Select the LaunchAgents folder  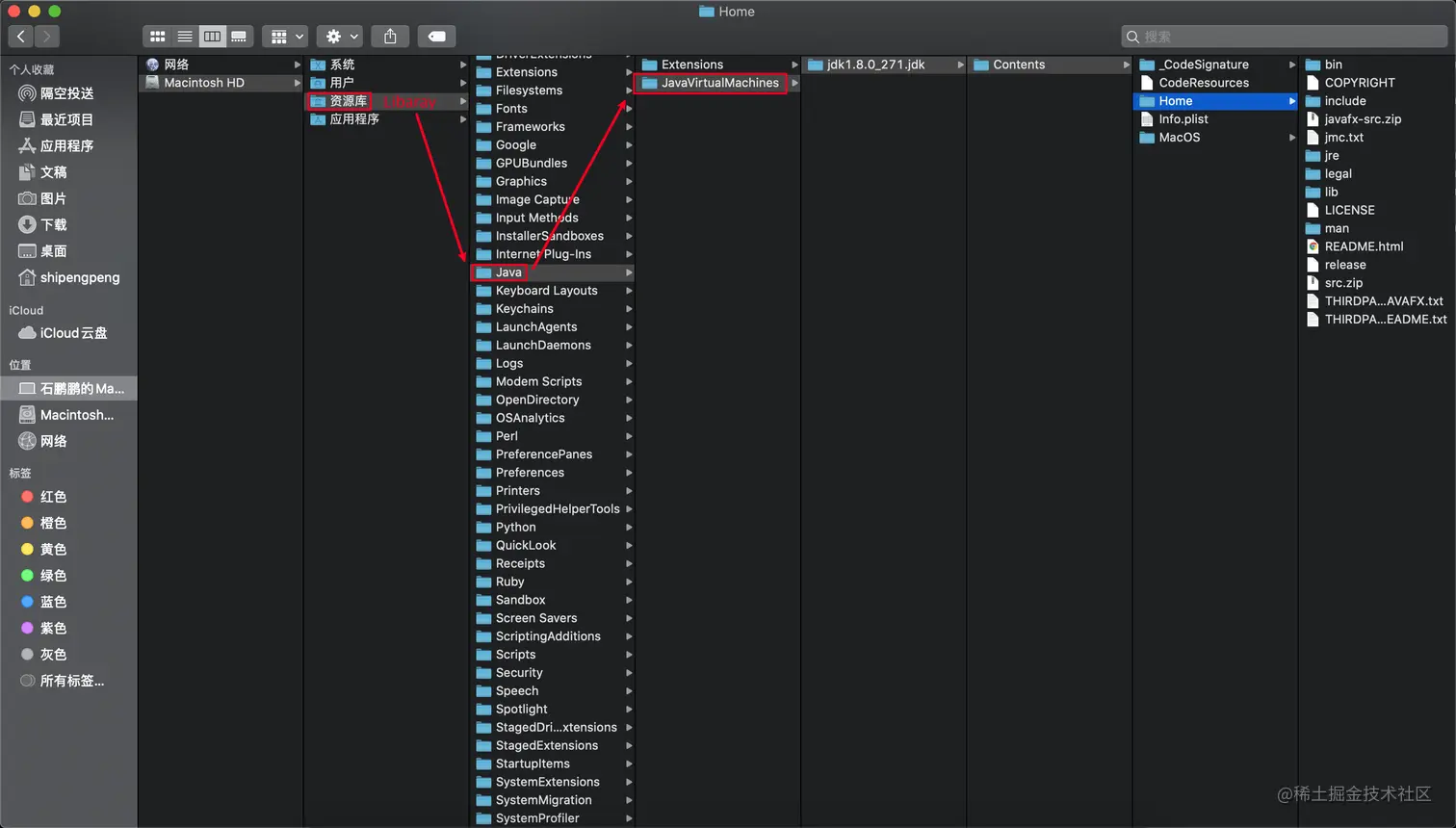coord(554,327)
